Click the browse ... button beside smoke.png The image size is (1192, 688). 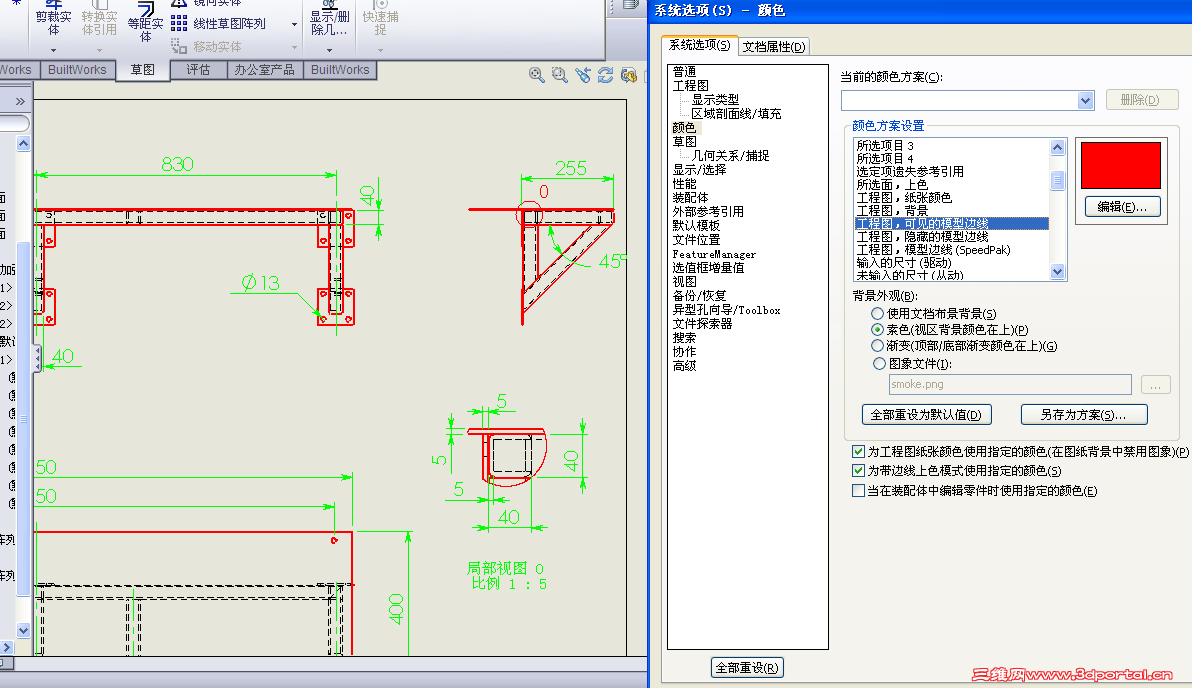point(1155,385)
